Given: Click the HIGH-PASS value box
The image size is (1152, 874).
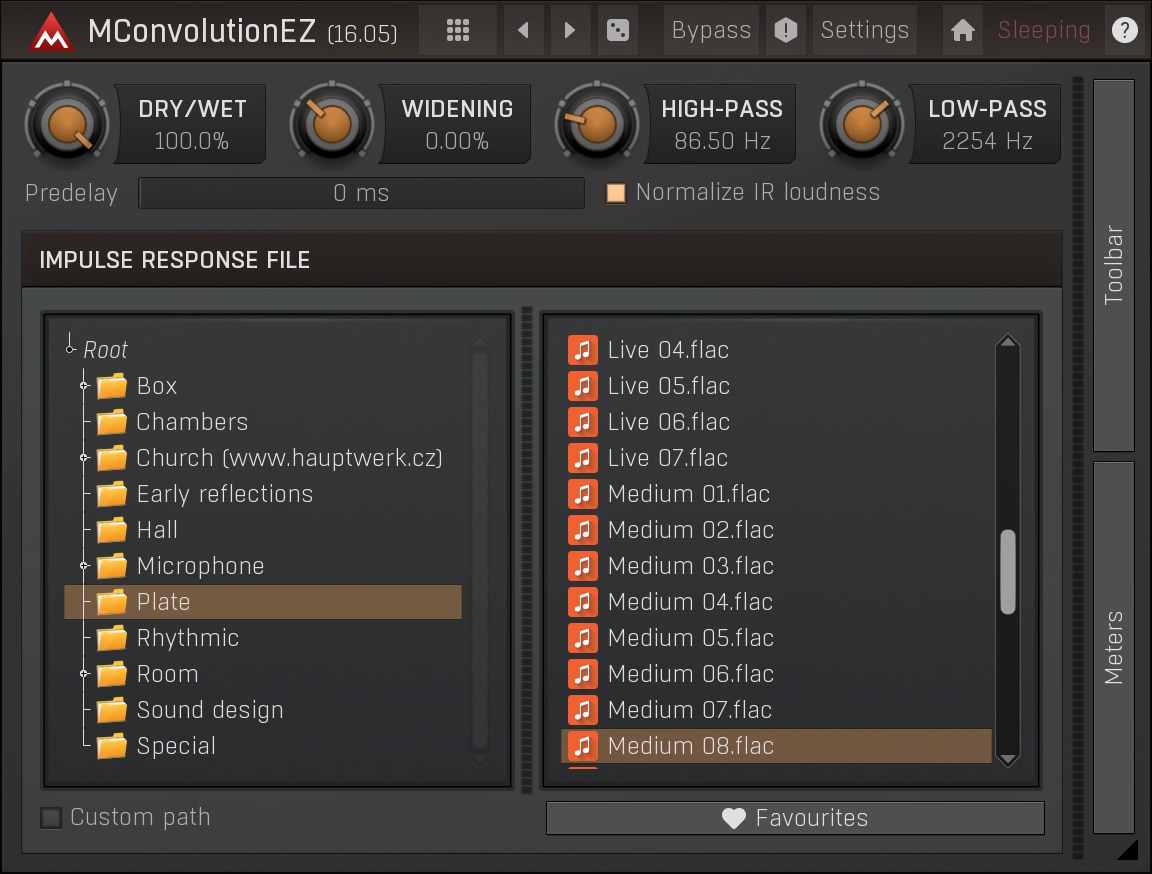Looking at the screenshot, I should tap(721, 123).
